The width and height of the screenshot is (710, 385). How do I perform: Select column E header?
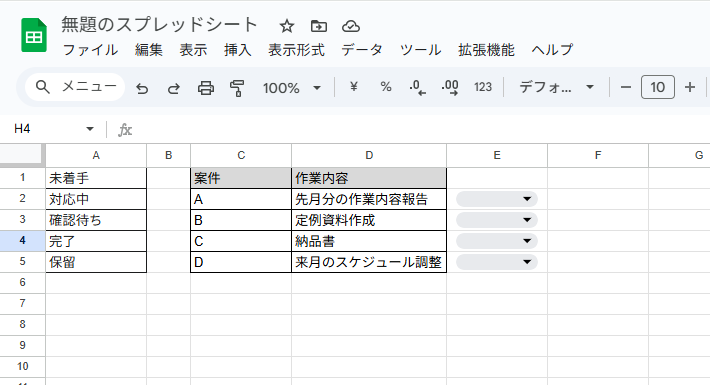497,155
